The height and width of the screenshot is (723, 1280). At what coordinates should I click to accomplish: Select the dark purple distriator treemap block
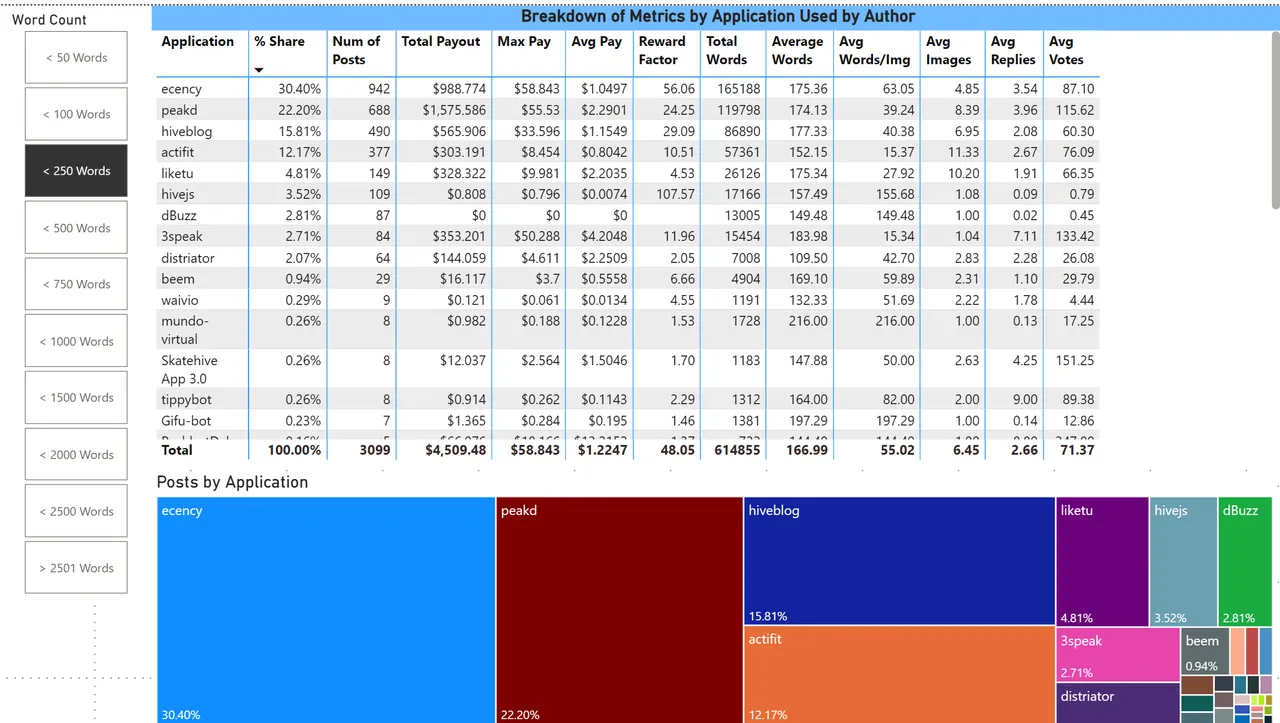point(1118,703)
